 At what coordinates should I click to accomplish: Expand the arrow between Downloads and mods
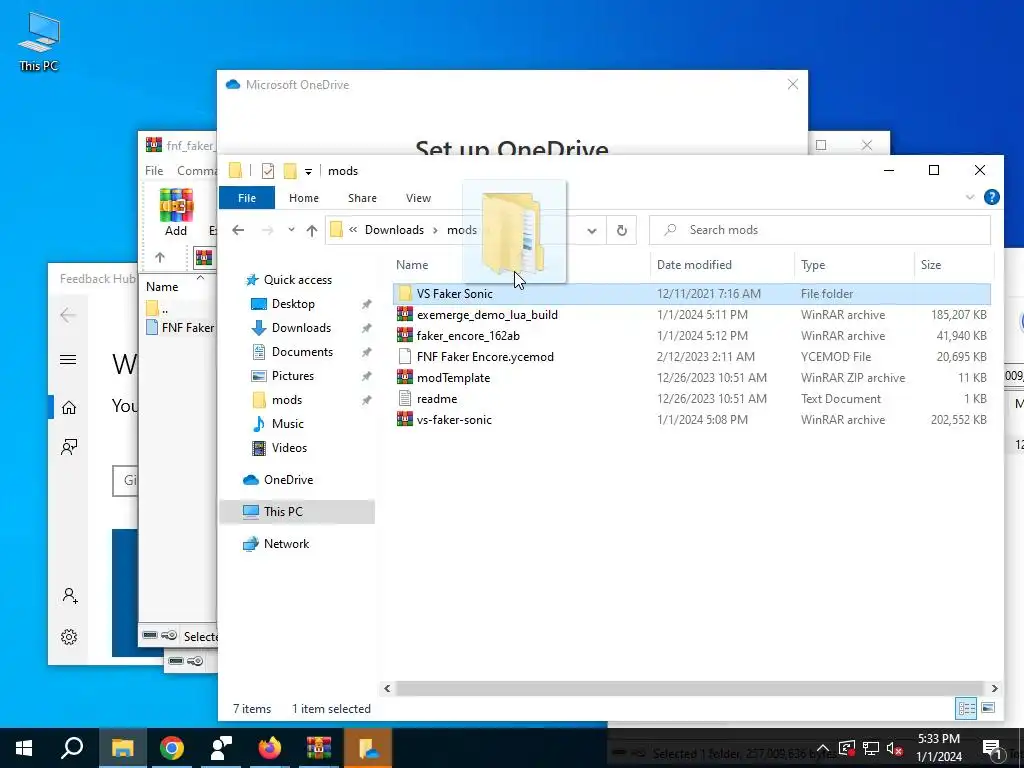(x=436, y=230)
